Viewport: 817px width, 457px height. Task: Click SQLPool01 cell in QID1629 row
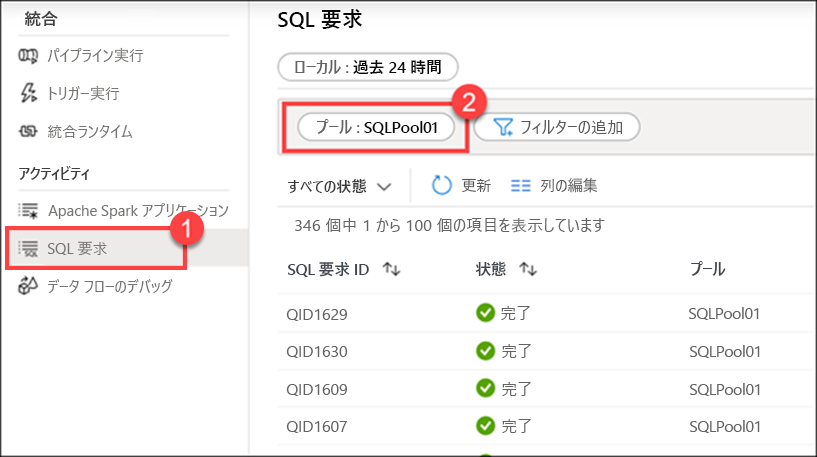coord(724,314)
